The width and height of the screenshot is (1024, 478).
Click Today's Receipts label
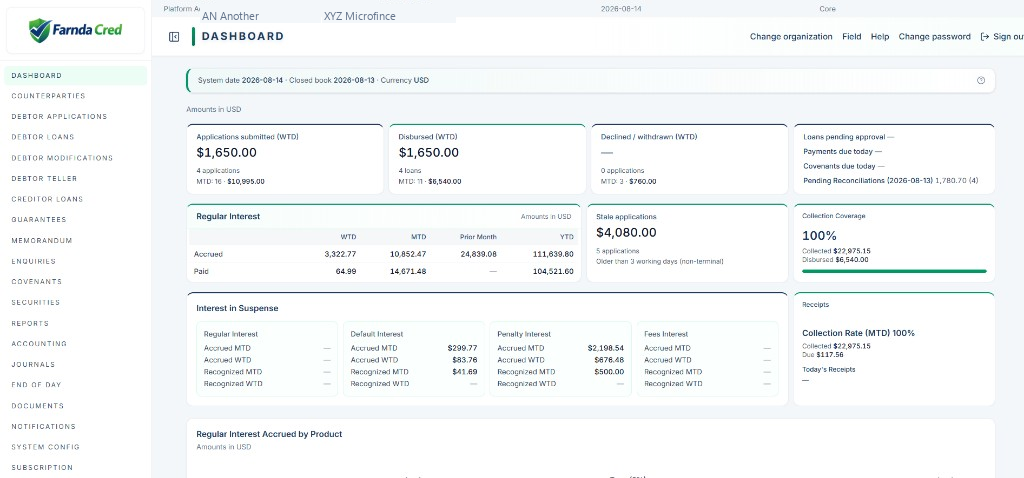(829, 370)
